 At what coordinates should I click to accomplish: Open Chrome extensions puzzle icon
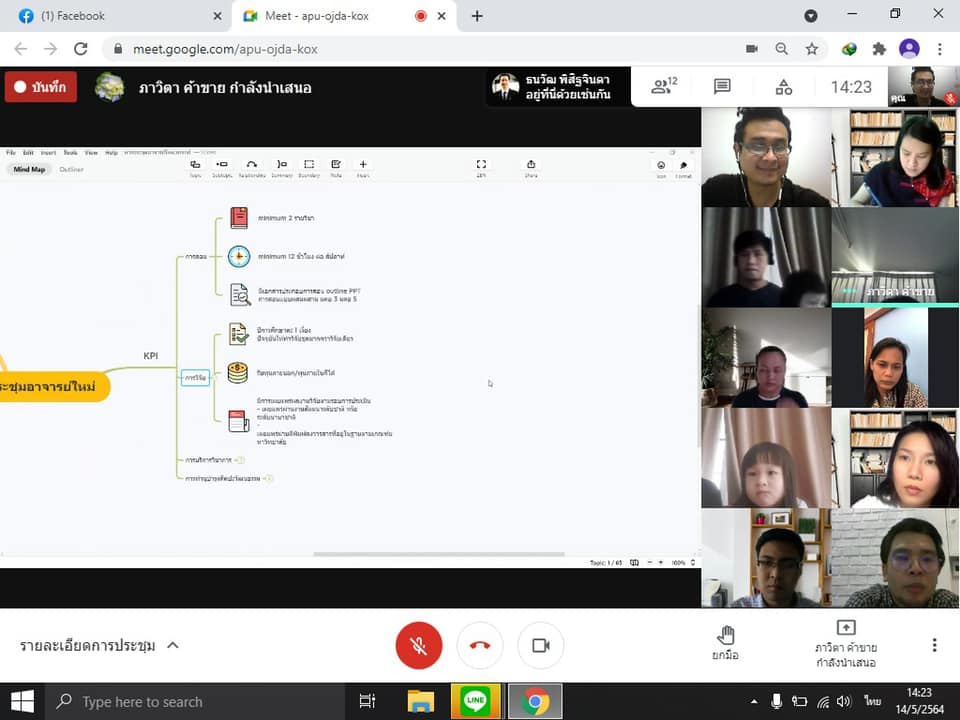[x=879, y=49]
